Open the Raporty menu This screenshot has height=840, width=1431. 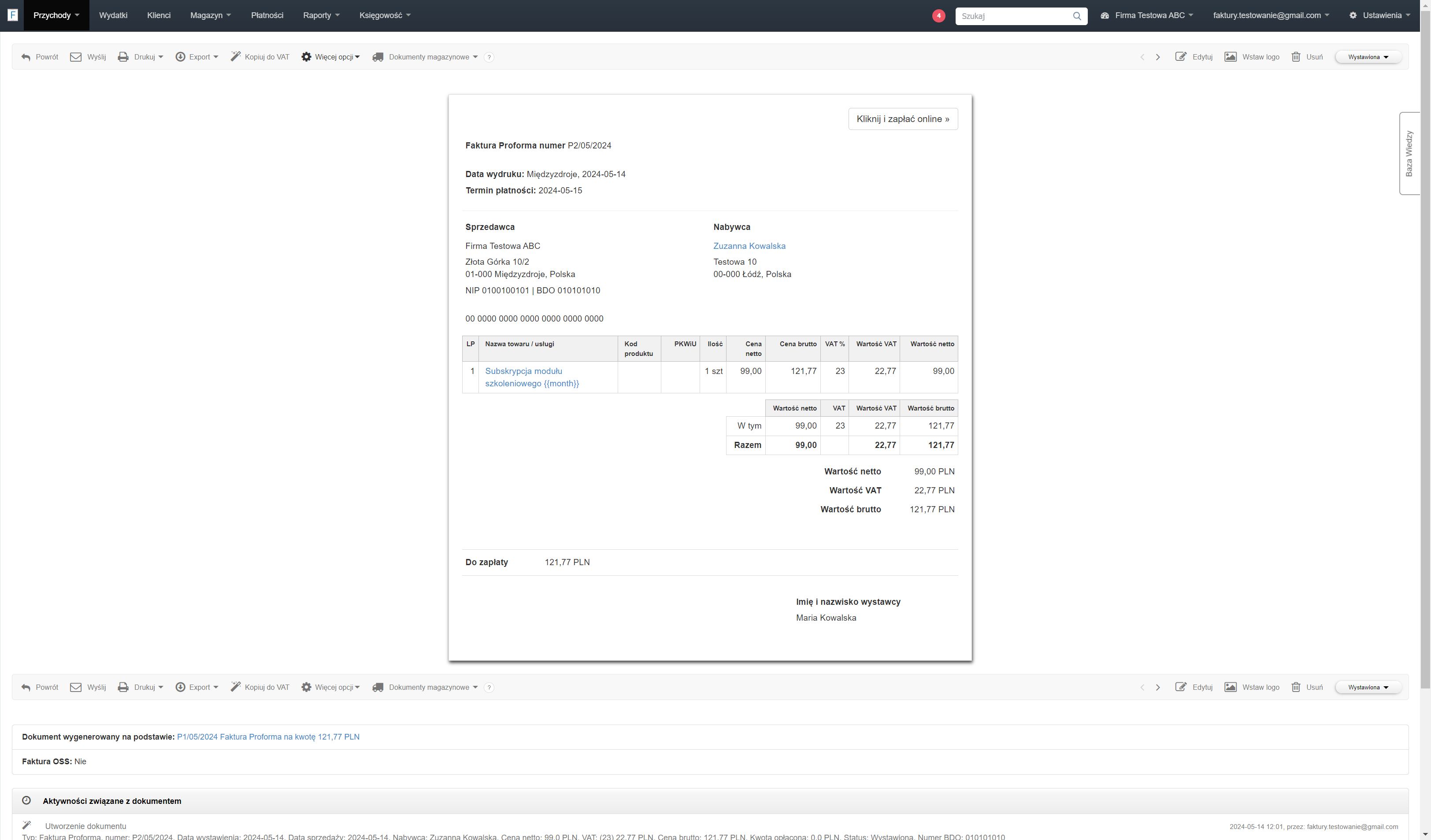[321, 15]
